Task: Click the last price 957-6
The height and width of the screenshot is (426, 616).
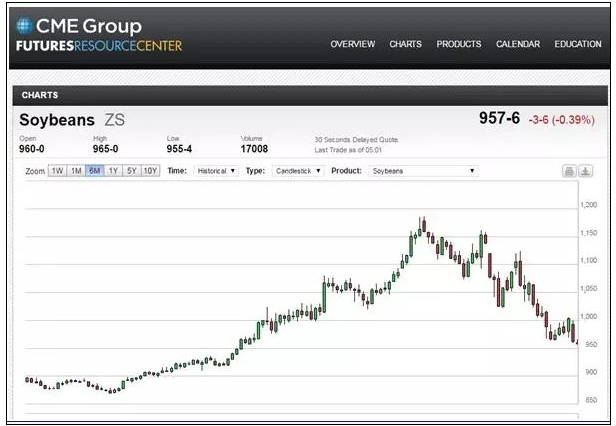Action: tap(499, 118)
